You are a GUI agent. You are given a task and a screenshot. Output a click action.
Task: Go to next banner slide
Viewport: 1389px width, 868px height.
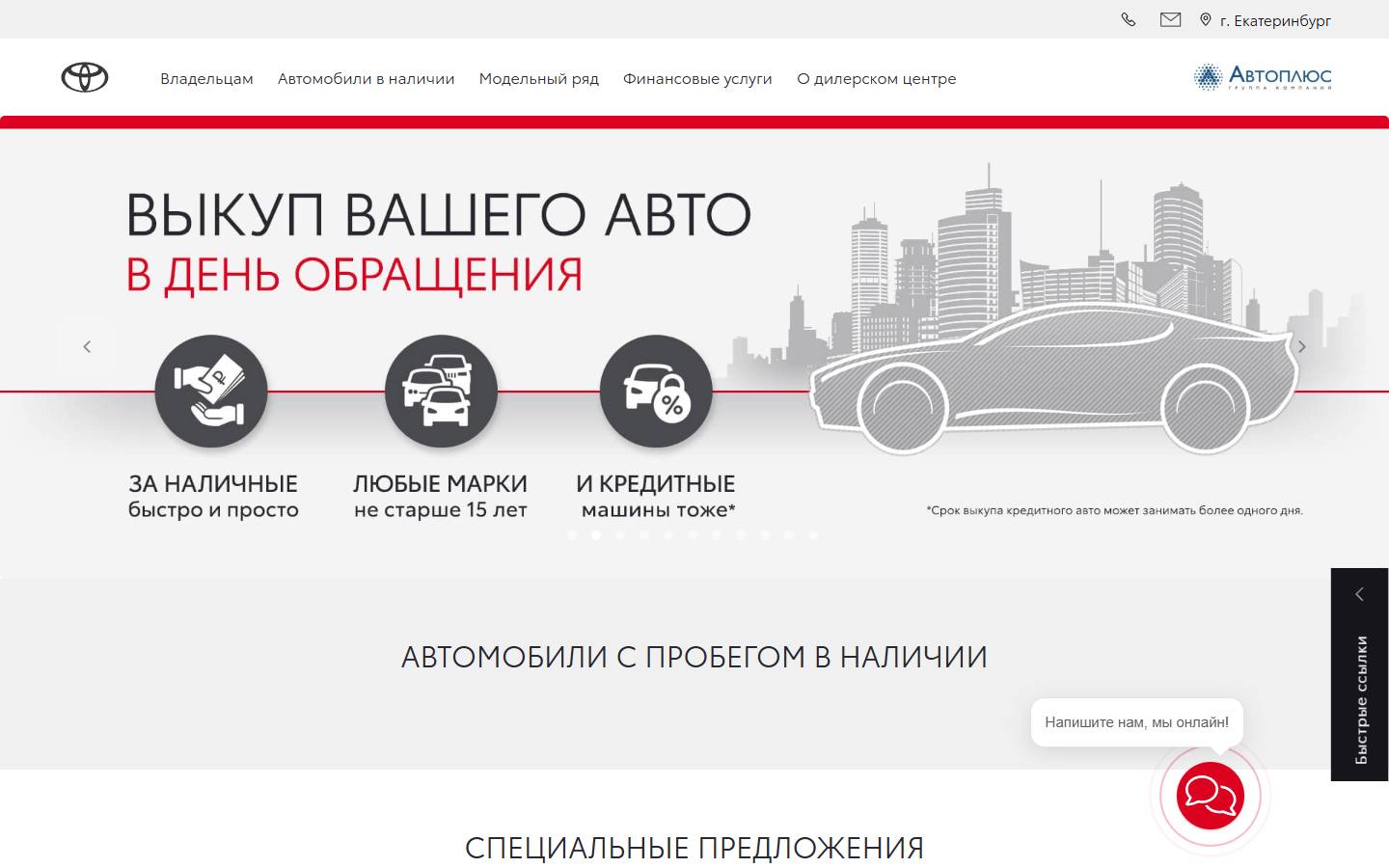[1301, 346]
